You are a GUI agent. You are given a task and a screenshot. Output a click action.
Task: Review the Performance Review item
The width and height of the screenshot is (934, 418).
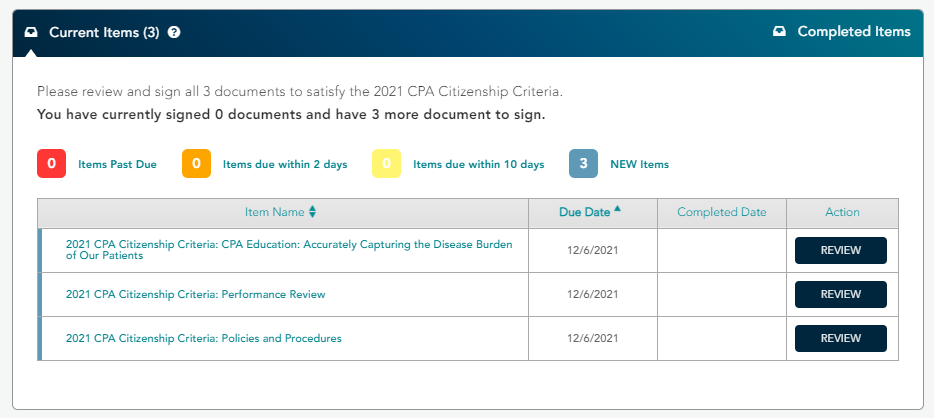point(840,294)
